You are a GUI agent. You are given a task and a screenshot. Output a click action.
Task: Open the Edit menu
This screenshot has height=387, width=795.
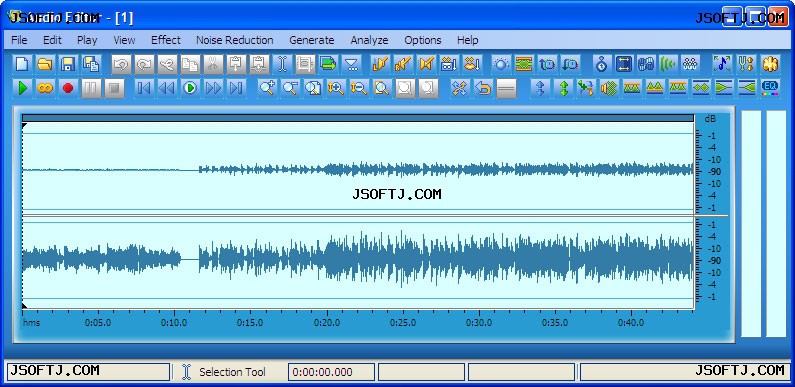coord(52,40)
